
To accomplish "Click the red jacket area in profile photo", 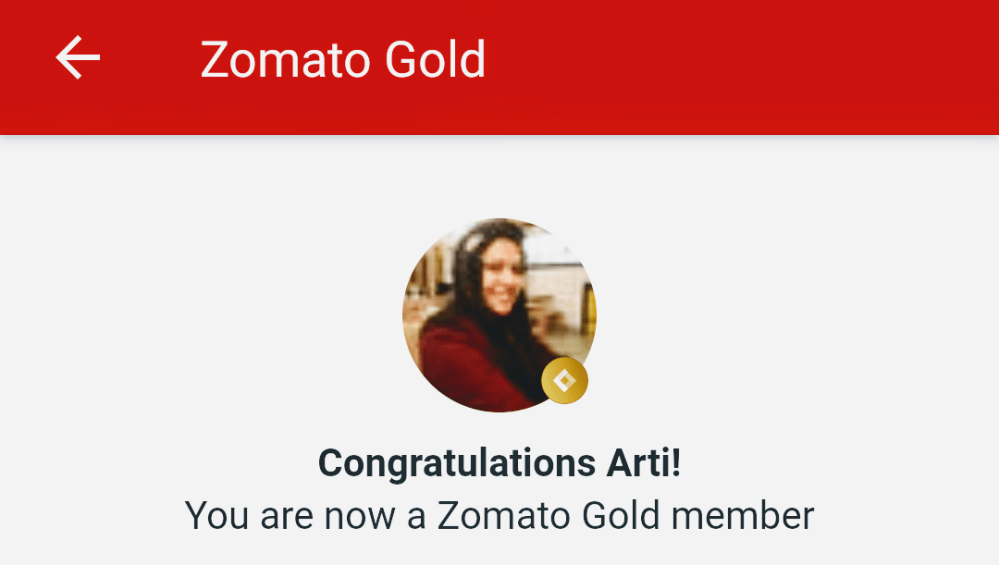I will point(471,366).
